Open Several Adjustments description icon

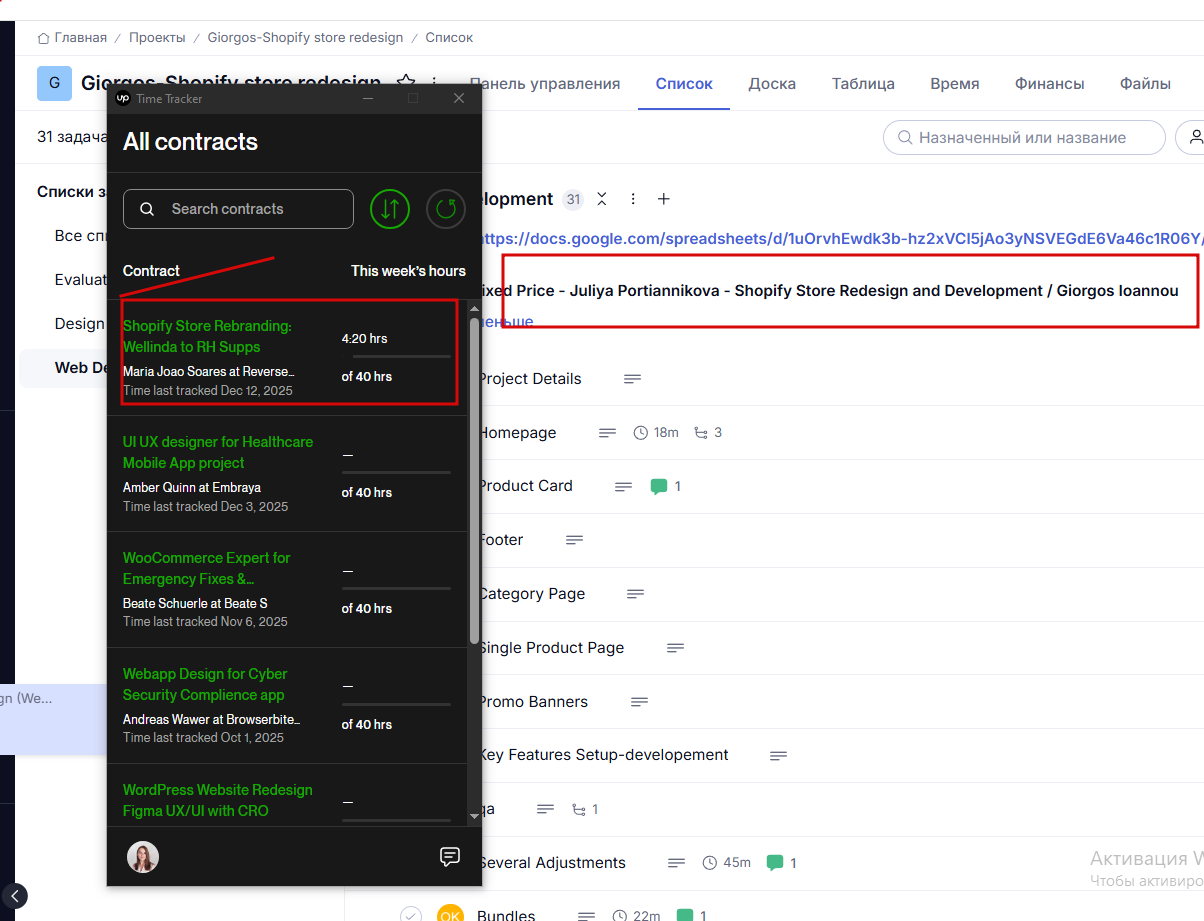click(677, 863)
